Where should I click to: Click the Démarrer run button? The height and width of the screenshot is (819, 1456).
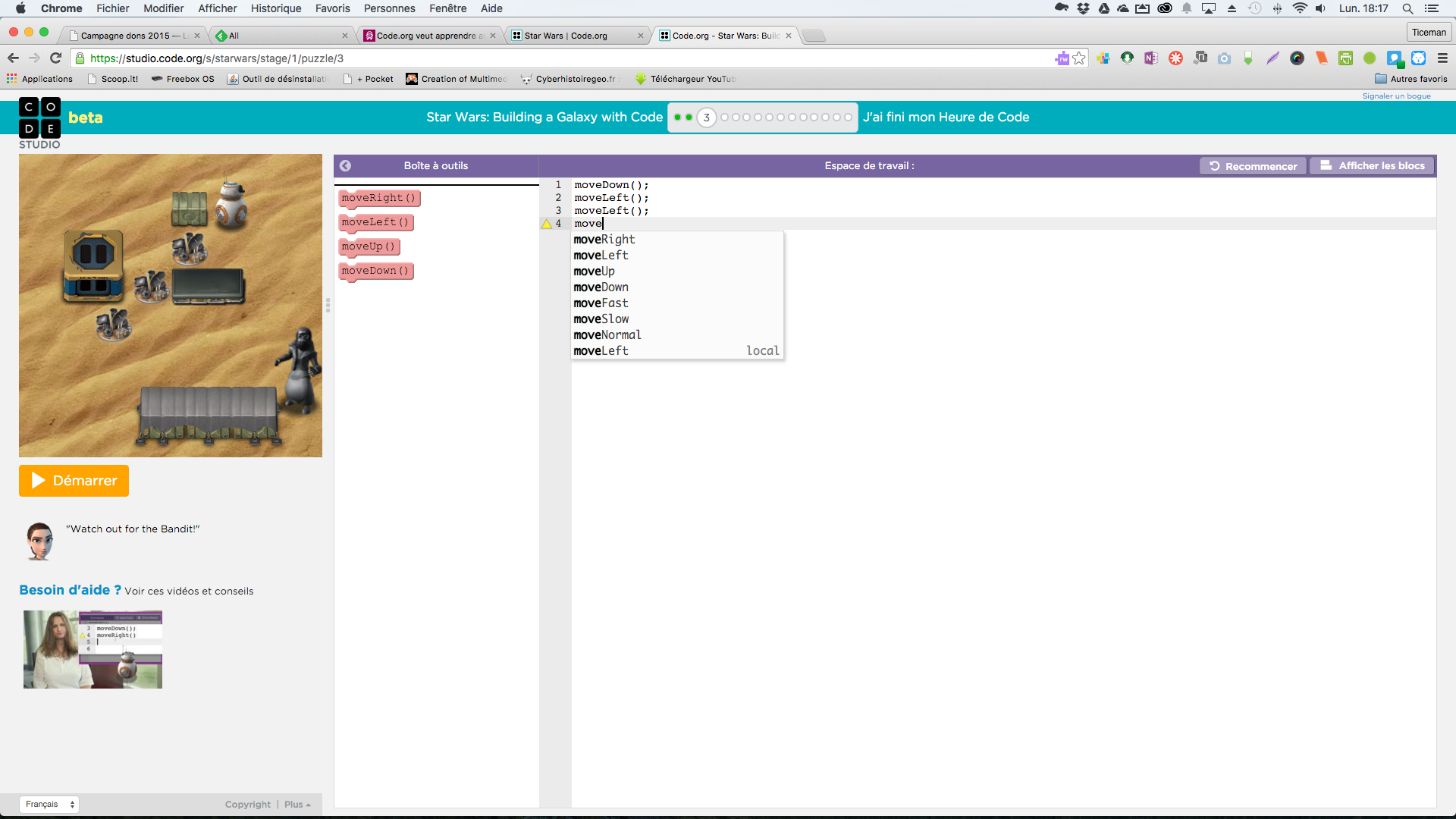74,481
